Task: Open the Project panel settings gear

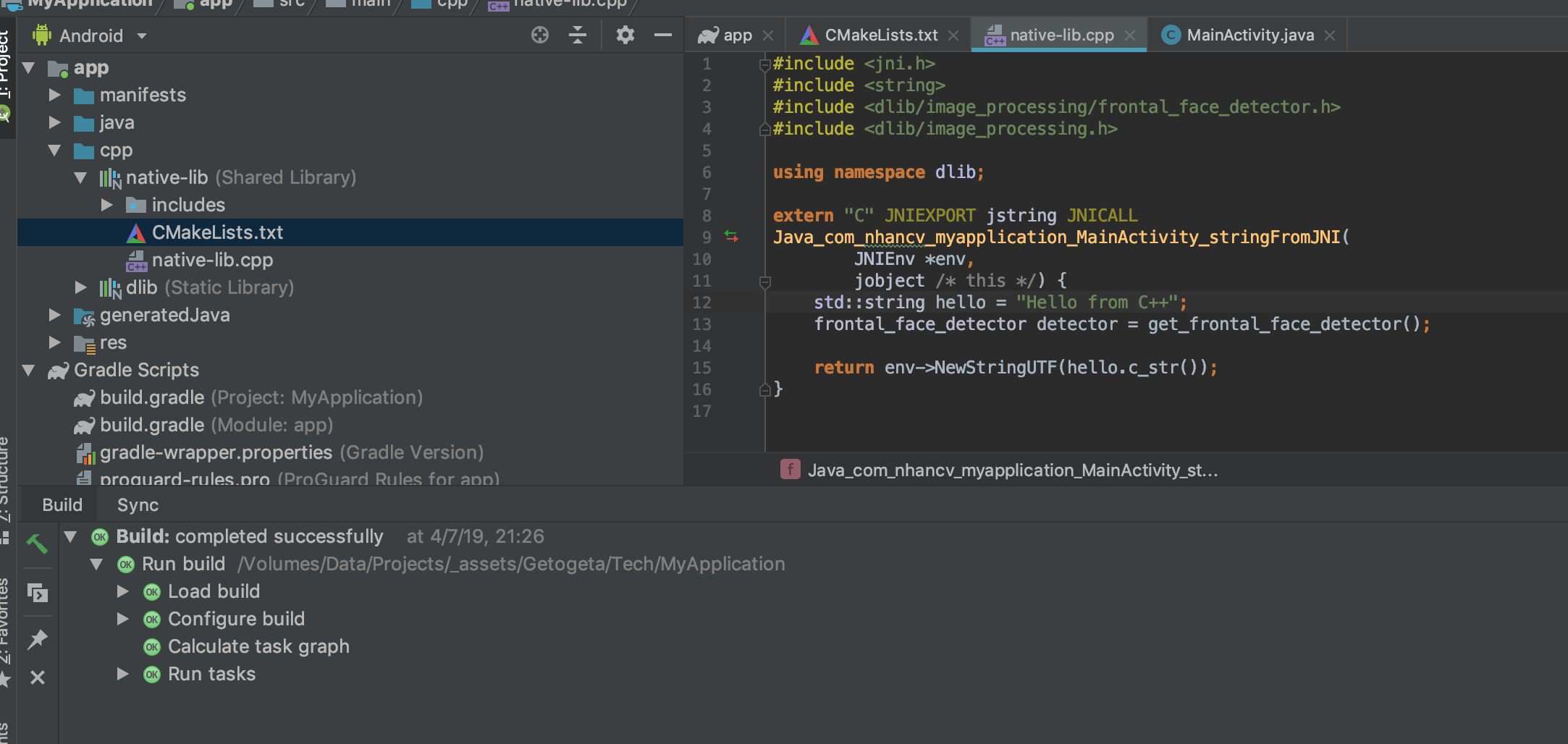Action: click(x=625, y=34)
